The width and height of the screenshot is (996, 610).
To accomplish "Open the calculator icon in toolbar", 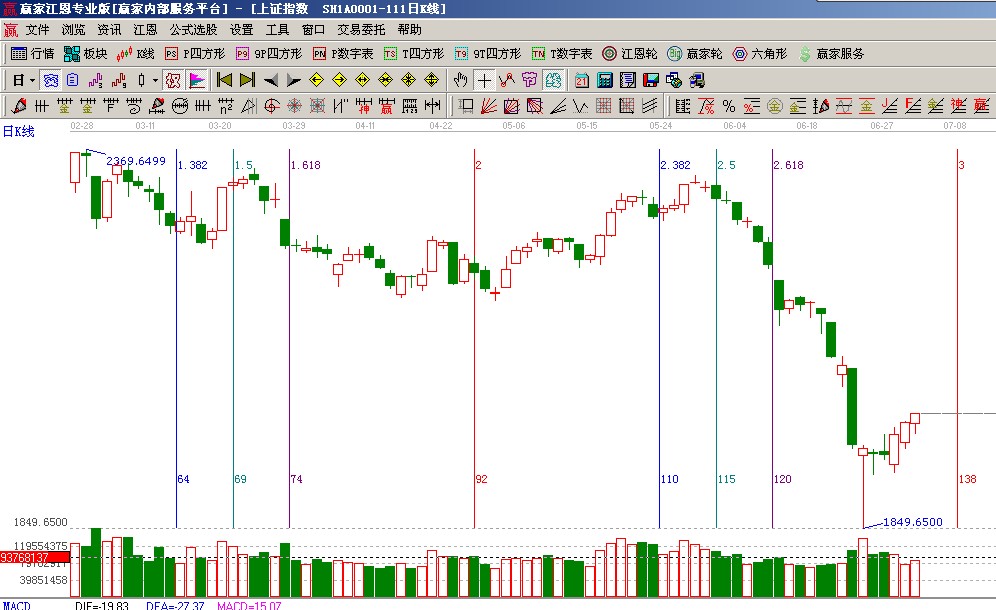I will tap(605, 80).
